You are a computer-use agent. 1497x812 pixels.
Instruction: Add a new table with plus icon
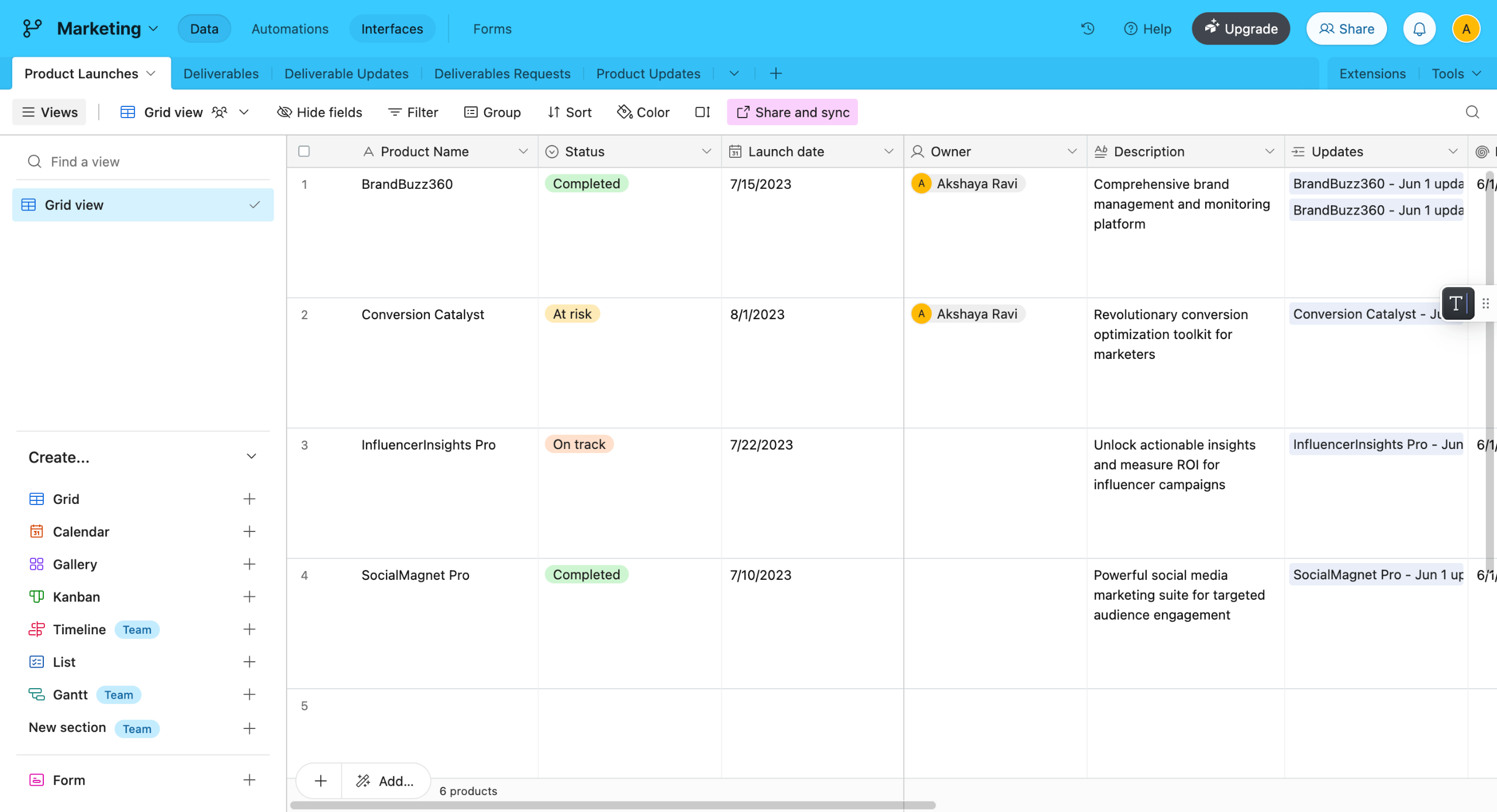tap(775, 74)
